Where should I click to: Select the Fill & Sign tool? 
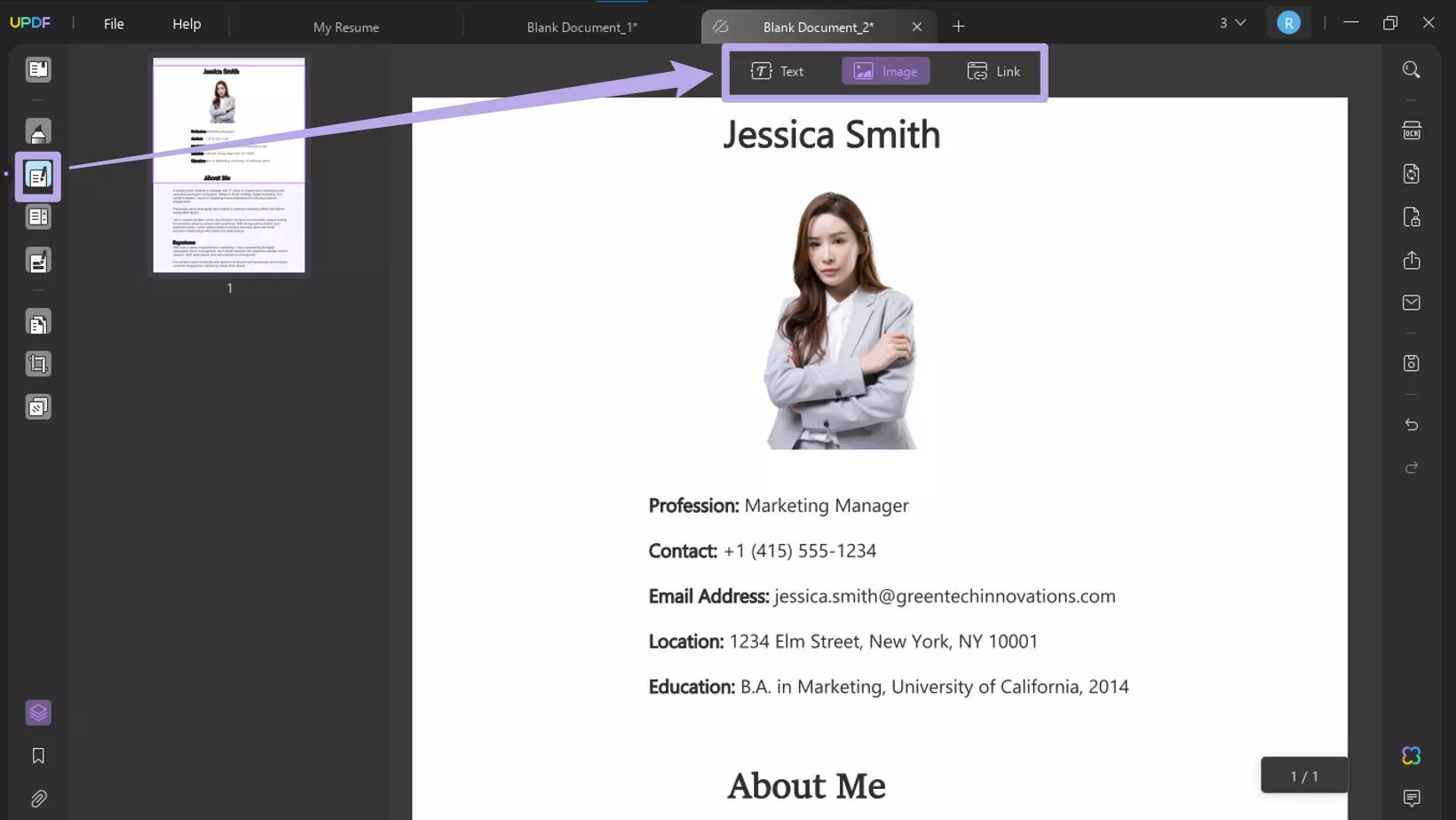pyautogui.click(x=37, y=260)
